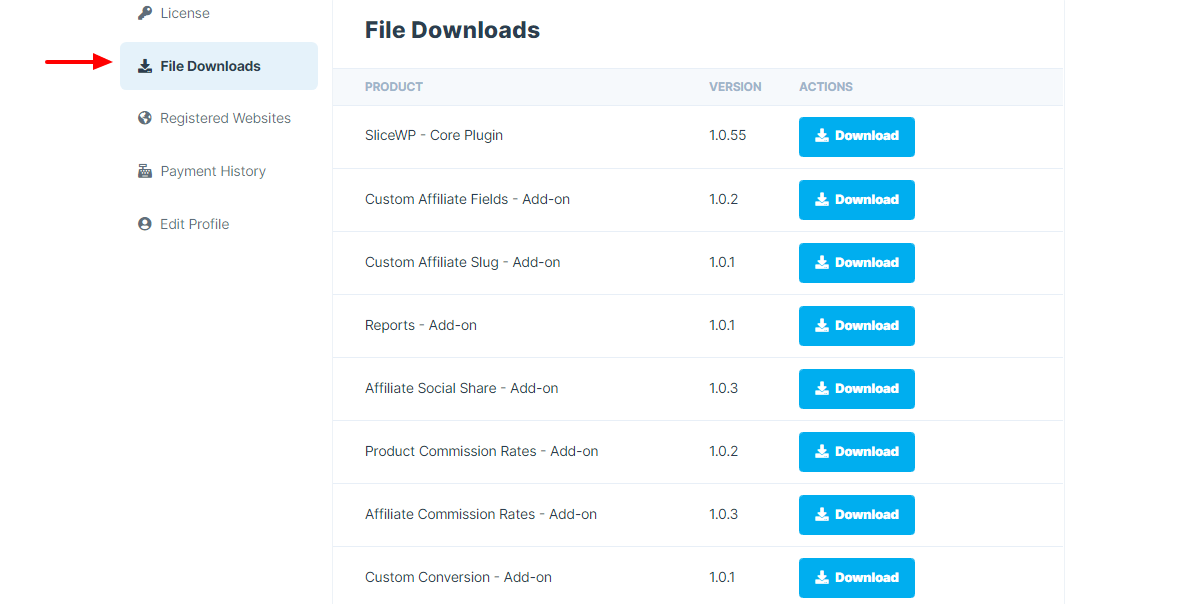The width and height of the screenshot is (1185, 604).
Task: Download the Custom Conversion add-on
Action: tap(856, 578)
